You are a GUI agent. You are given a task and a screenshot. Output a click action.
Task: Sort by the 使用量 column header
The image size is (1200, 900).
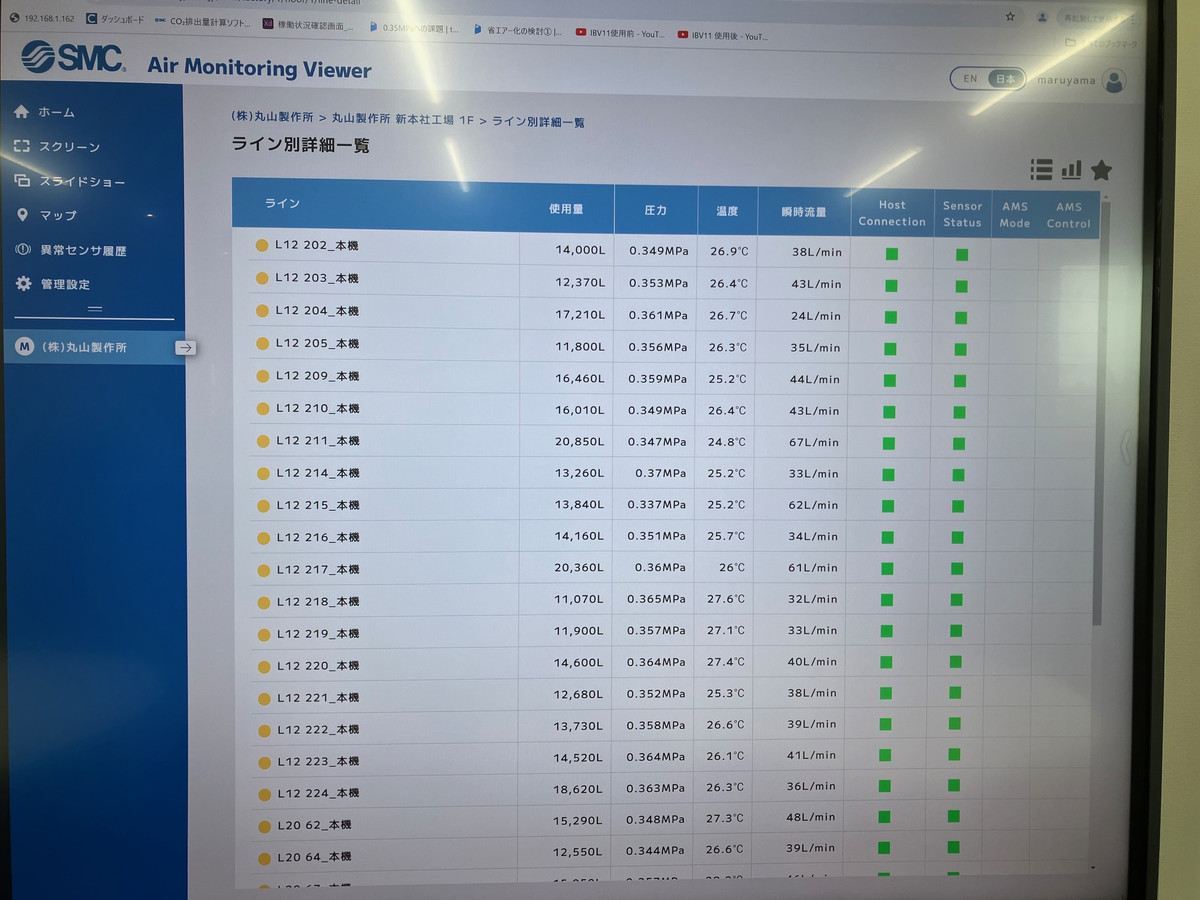[566, 209]
